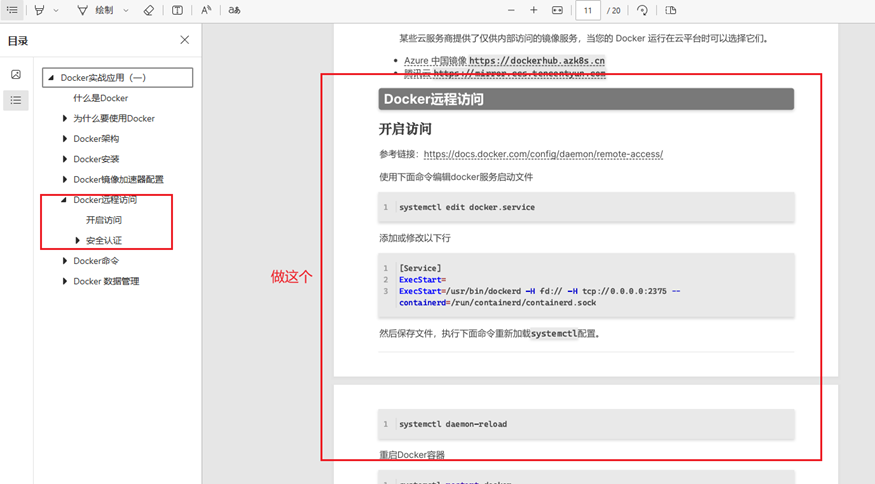
Task: Click the page view layout icon
Action: coord(671,10)
